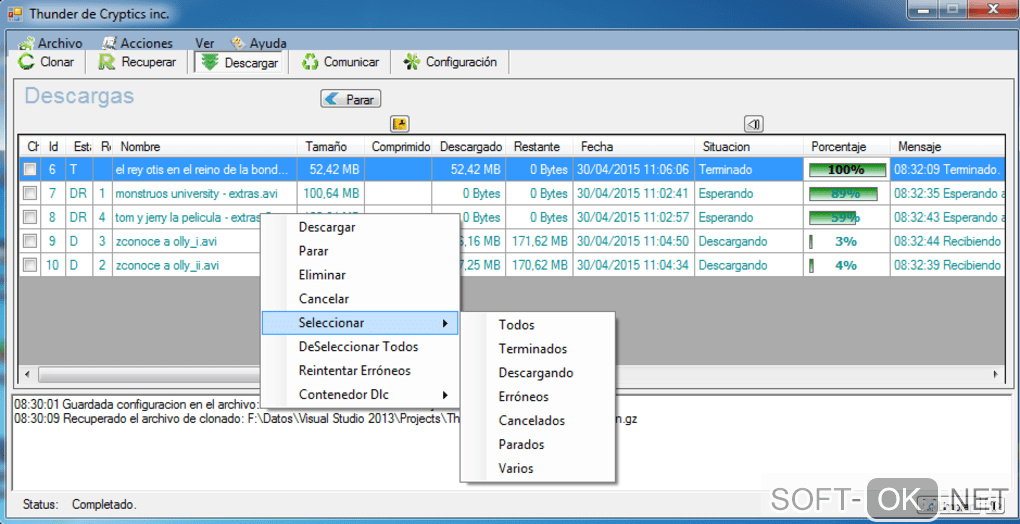This screenshot has height=524, width=1020.
Task: Click the Configuración pinwheel icon
Action: coord(412,62)
